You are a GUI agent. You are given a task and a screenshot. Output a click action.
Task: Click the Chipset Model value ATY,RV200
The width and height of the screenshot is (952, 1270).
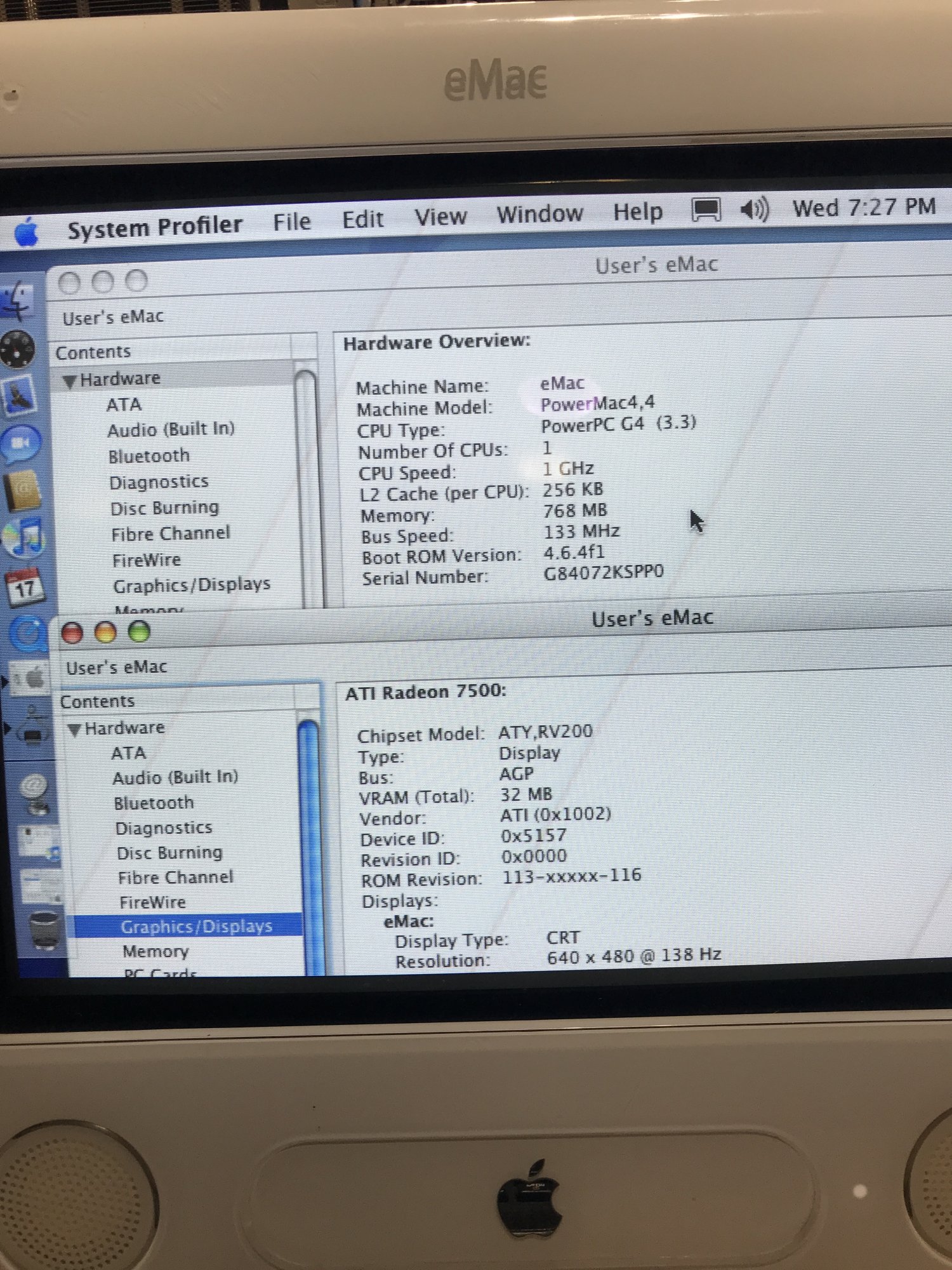coord(545,732)
